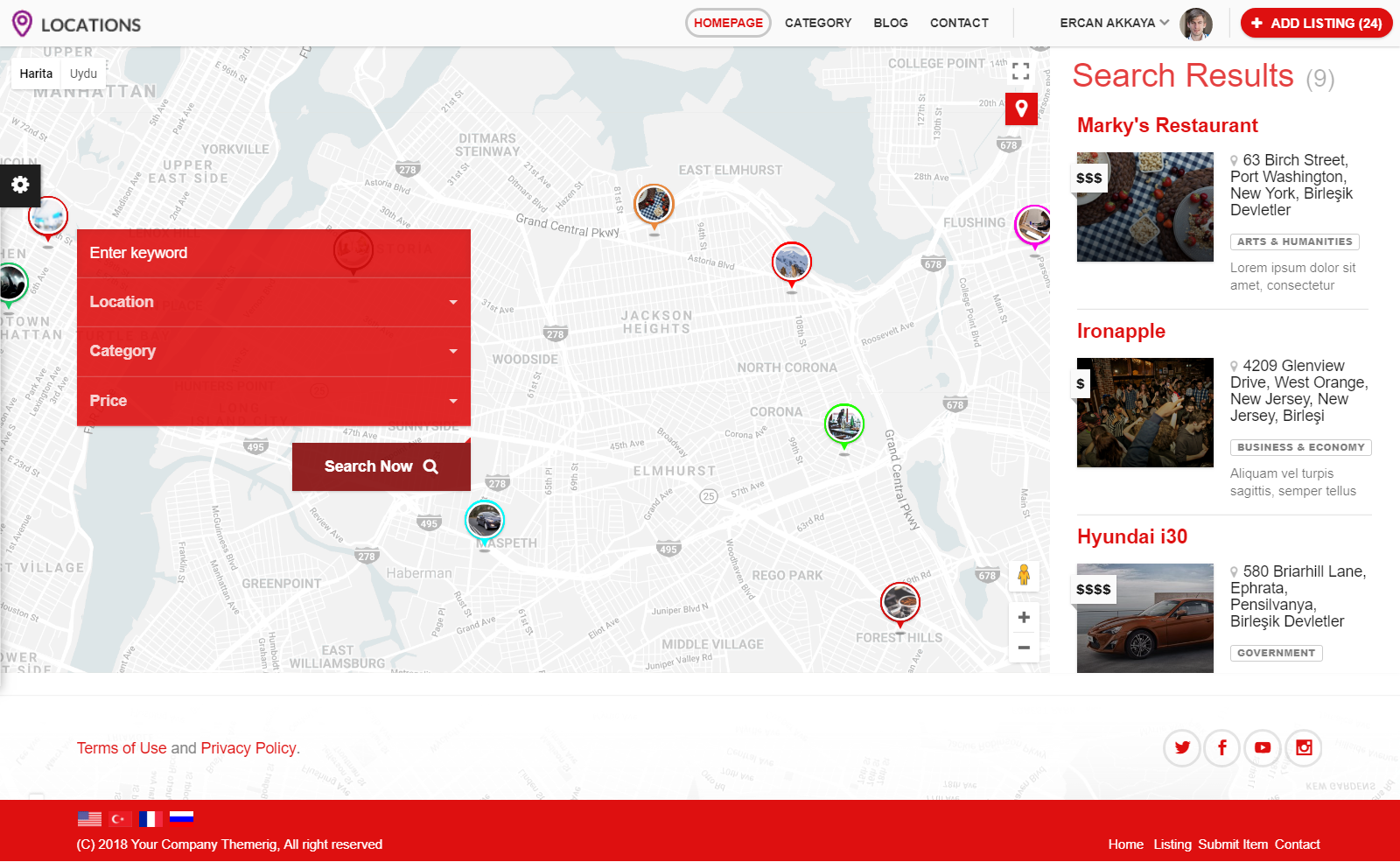The height and width of the screenshot is (862, 1400).
Task: Click the GOVERNMENT category tag
Action: click(x=1276, y=653)
